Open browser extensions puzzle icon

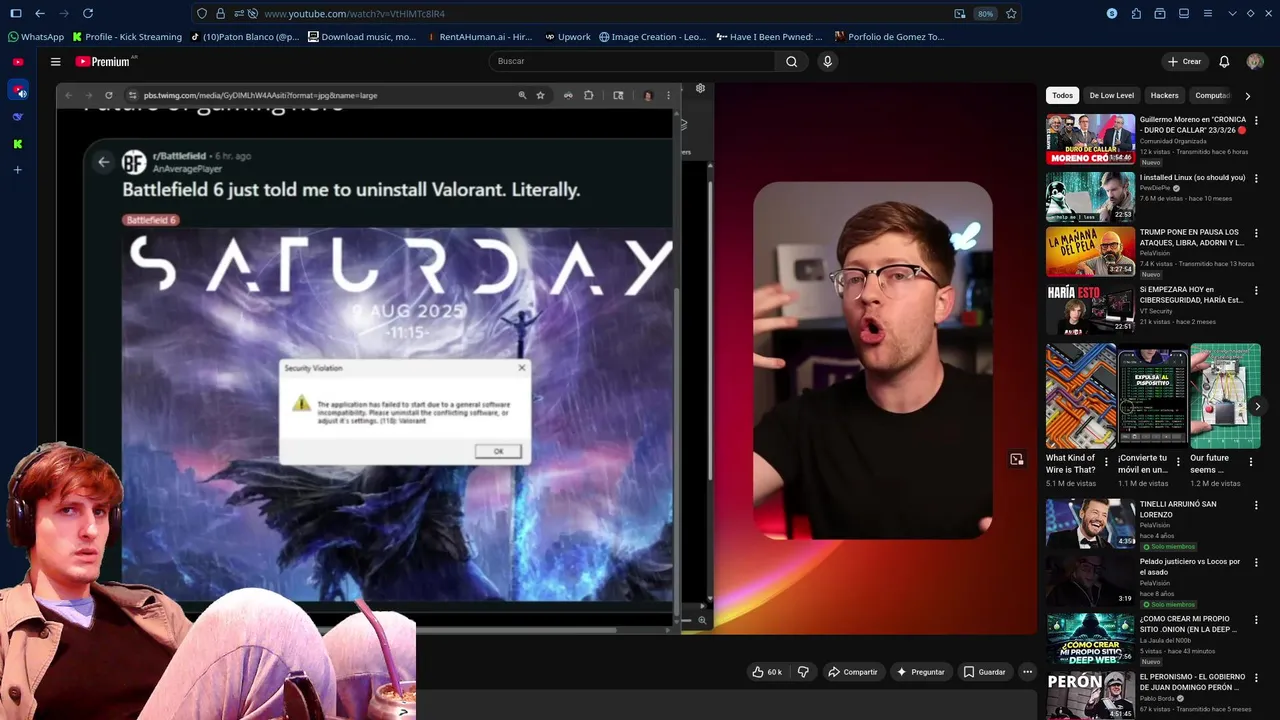(x=1136, y=14)
